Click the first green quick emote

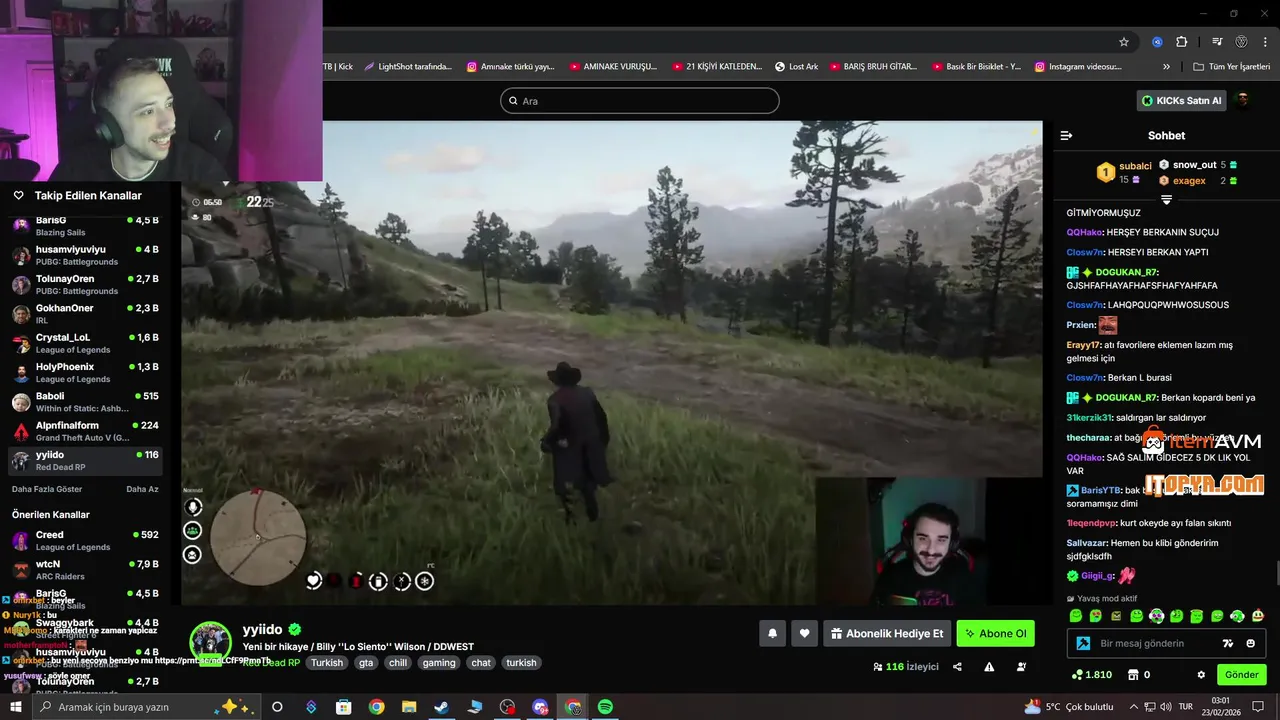pos(1076,616)
